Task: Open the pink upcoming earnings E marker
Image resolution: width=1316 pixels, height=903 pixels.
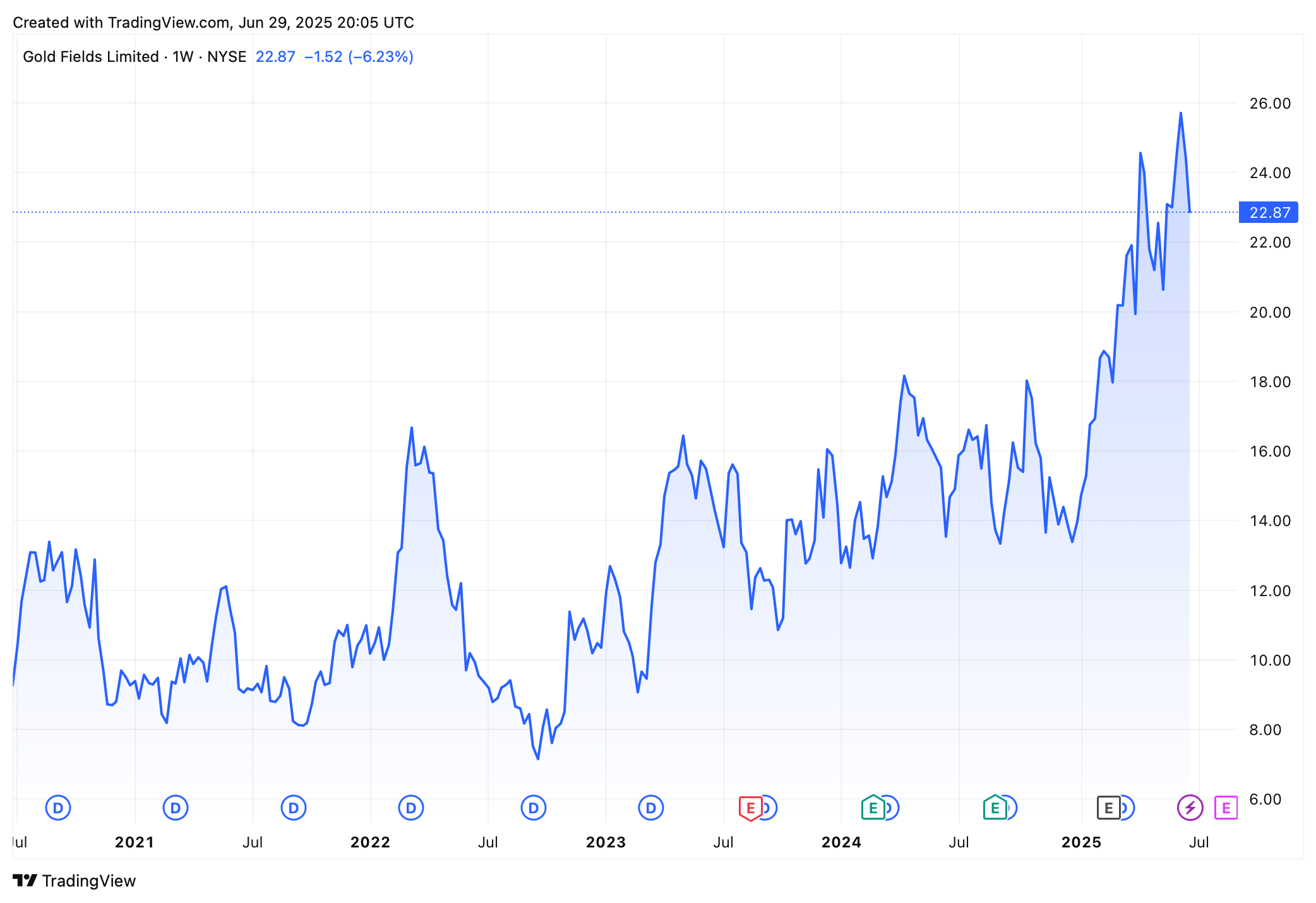Action: click(1226, 808)
